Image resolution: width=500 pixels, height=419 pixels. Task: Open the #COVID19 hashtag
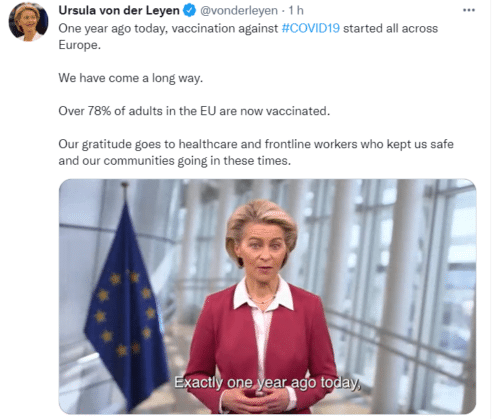(310, 28)
